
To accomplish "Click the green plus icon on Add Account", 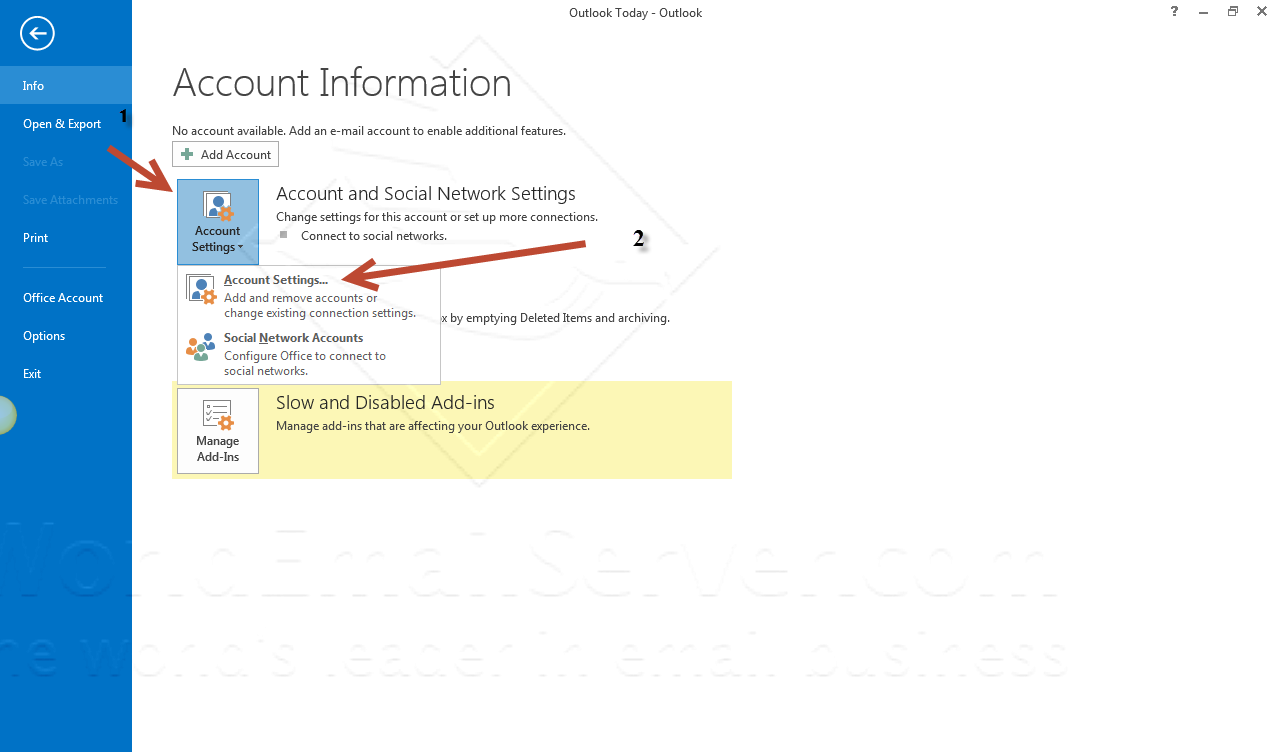I will pos(187,154).
